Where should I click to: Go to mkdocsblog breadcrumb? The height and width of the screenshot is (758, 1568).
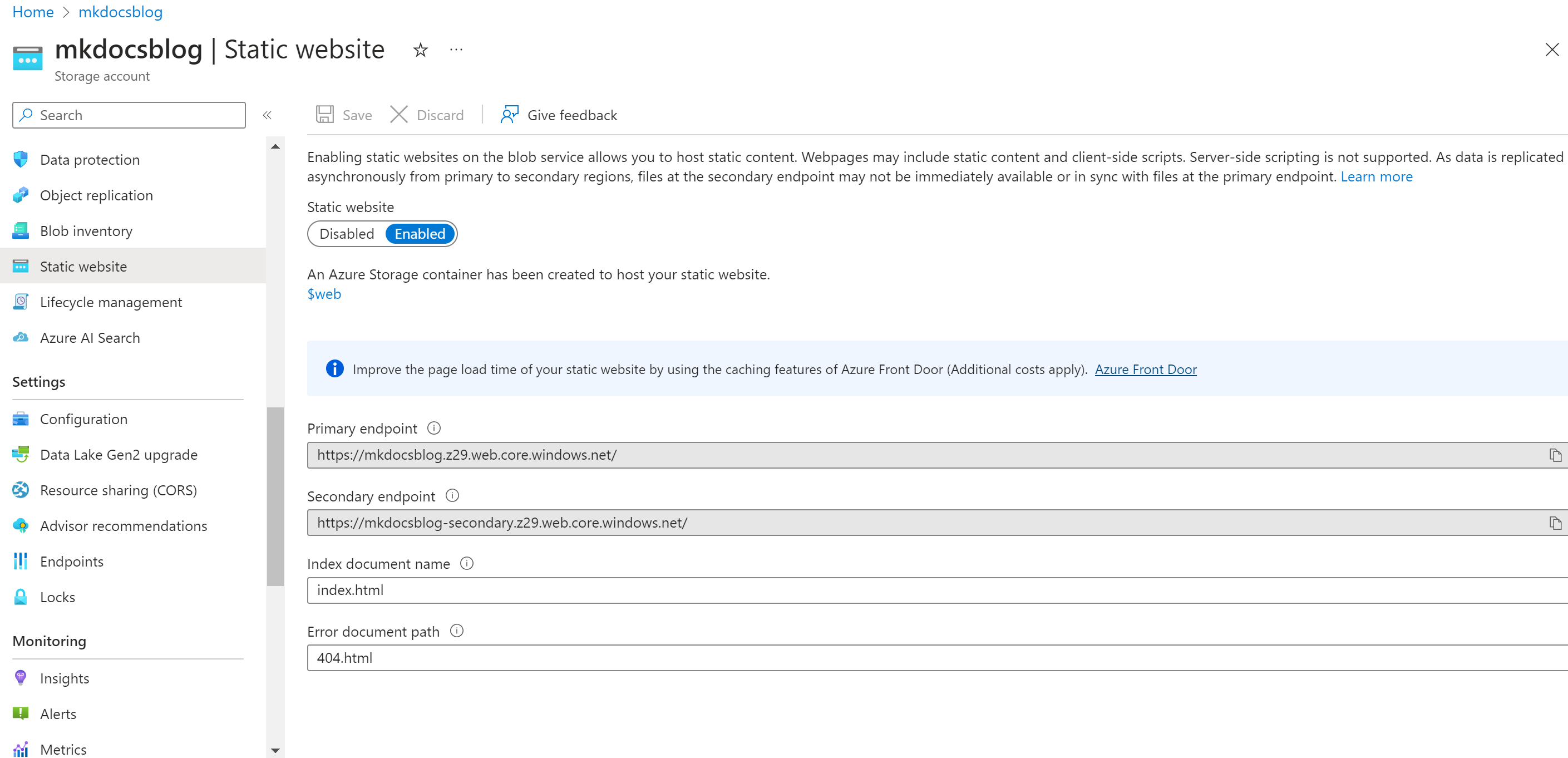[121, 12]
